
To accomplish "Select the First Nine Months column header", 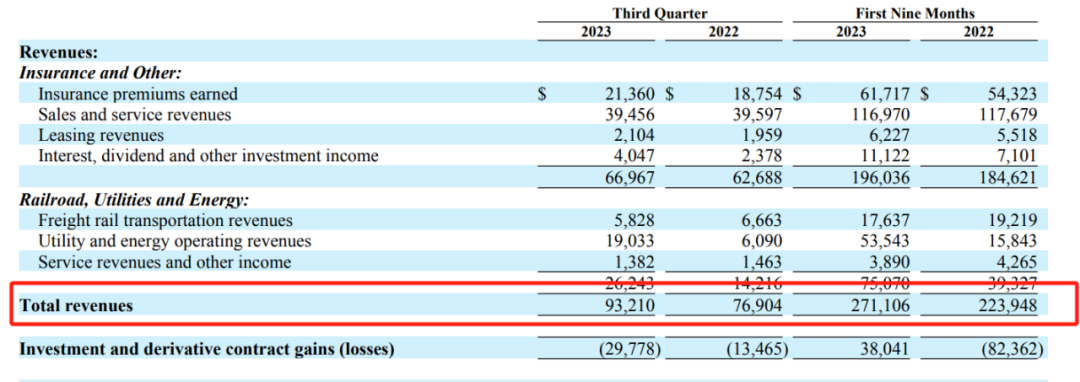I will point(915,14).
